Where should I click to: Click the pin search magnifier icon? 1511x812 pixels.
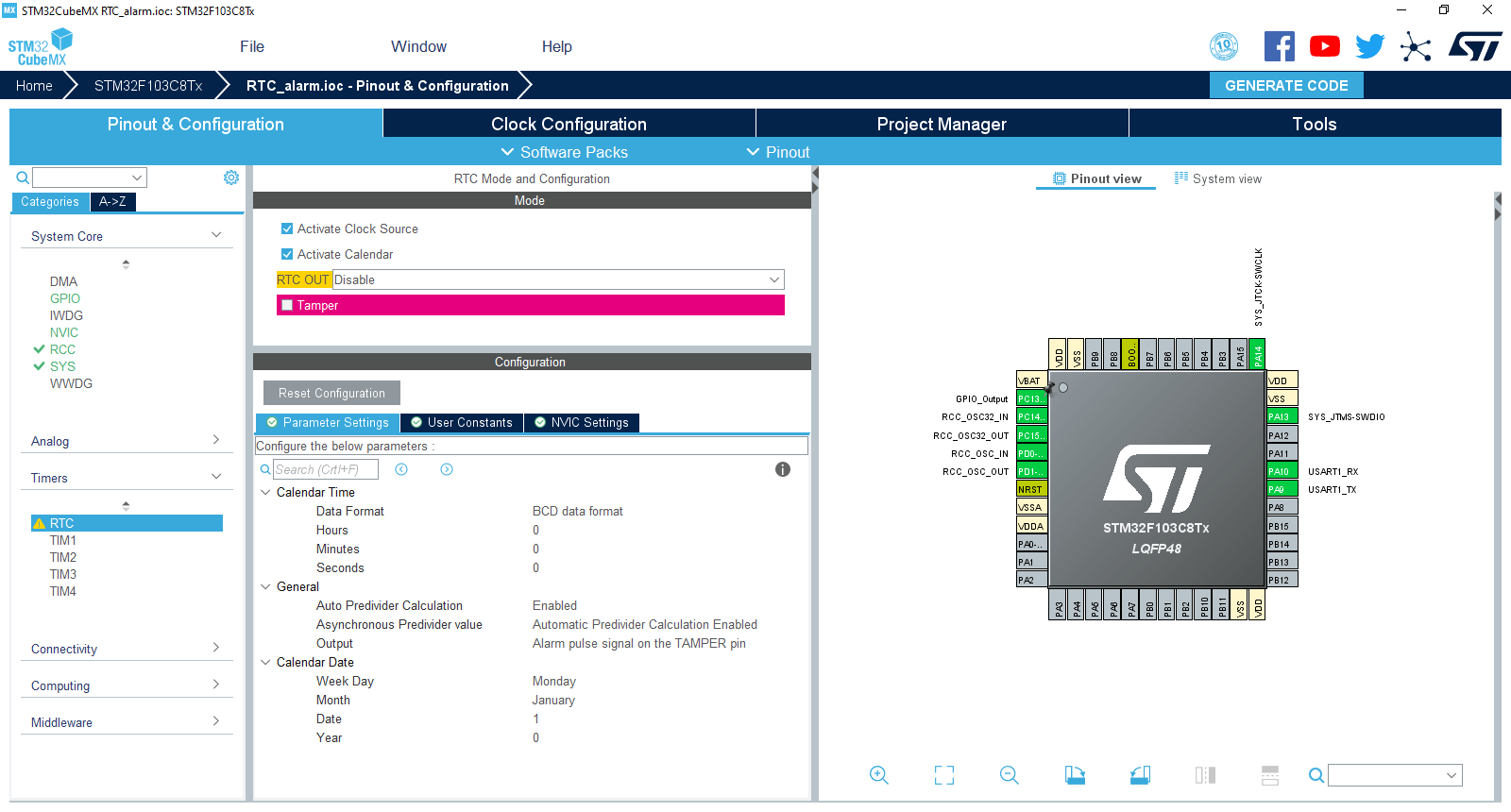click(1316, 775)
